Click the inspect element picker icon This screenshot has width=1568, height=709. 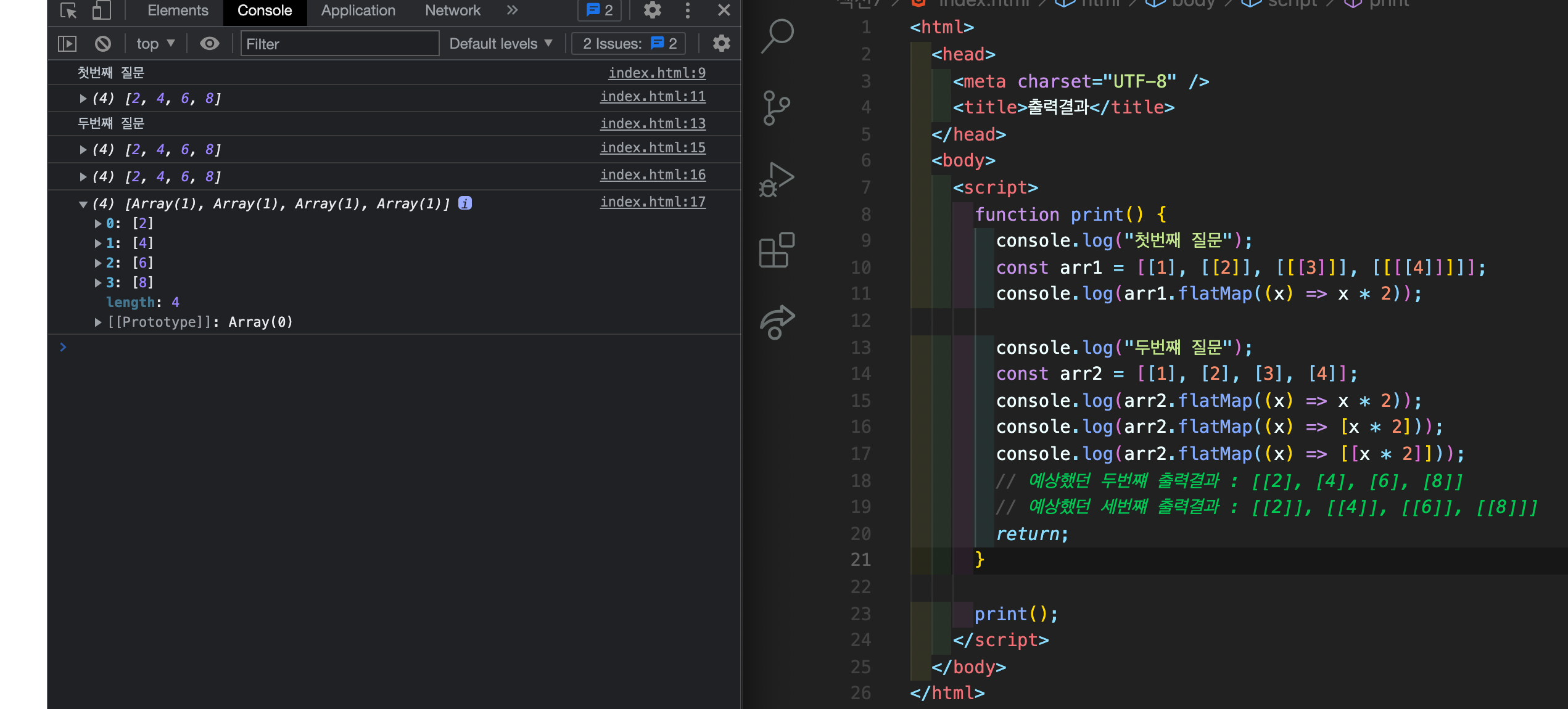coord(68,10)
